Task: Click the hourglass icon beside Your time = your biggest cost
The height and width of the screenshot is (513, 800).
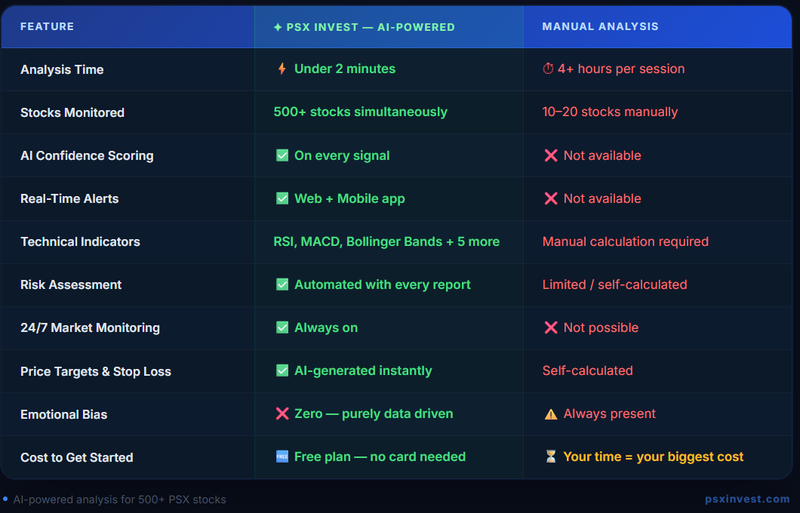Action: tap(551, 456)
